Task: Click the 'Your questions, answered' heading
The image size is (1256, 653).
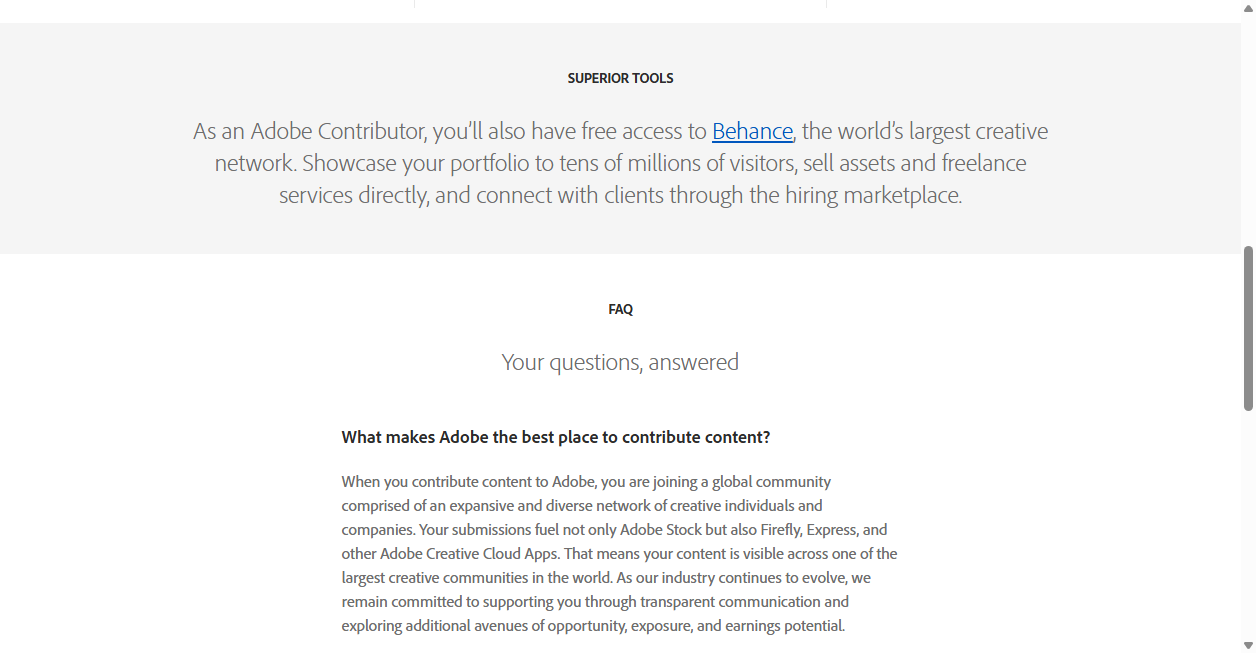Action: (x=620, y=362)
